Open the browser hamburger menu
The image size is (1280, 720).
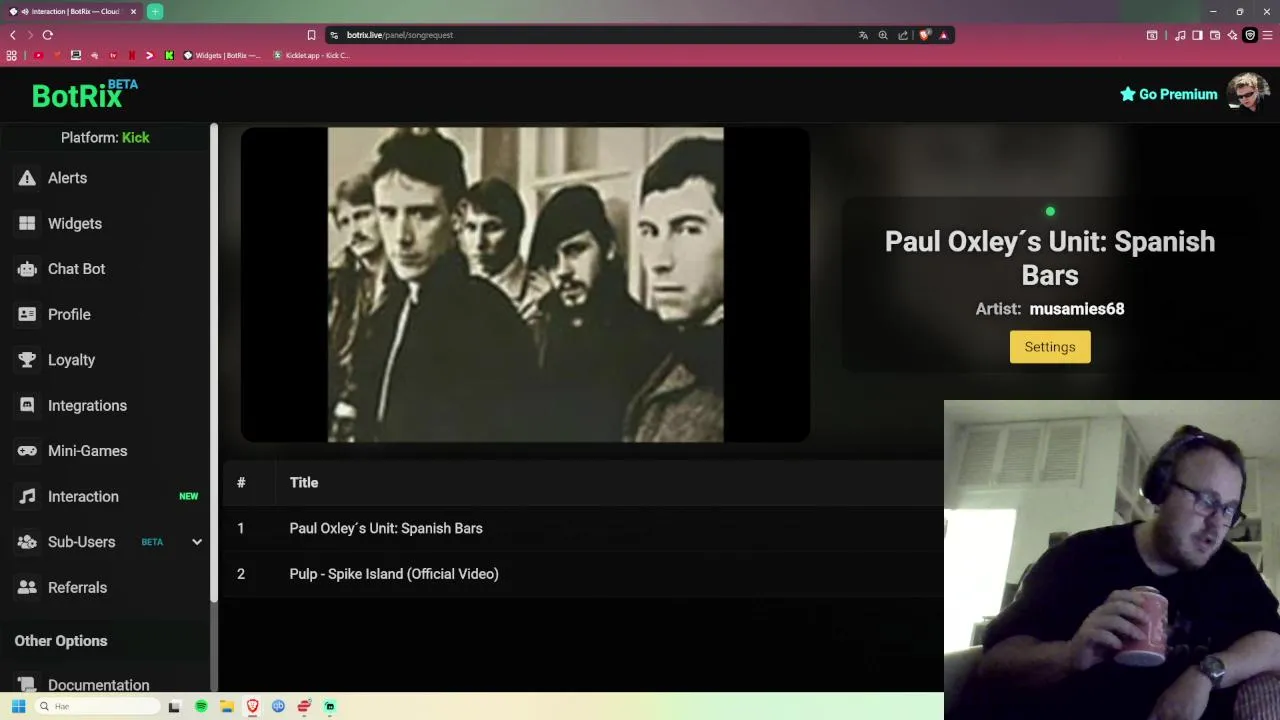pos(1268,35)
